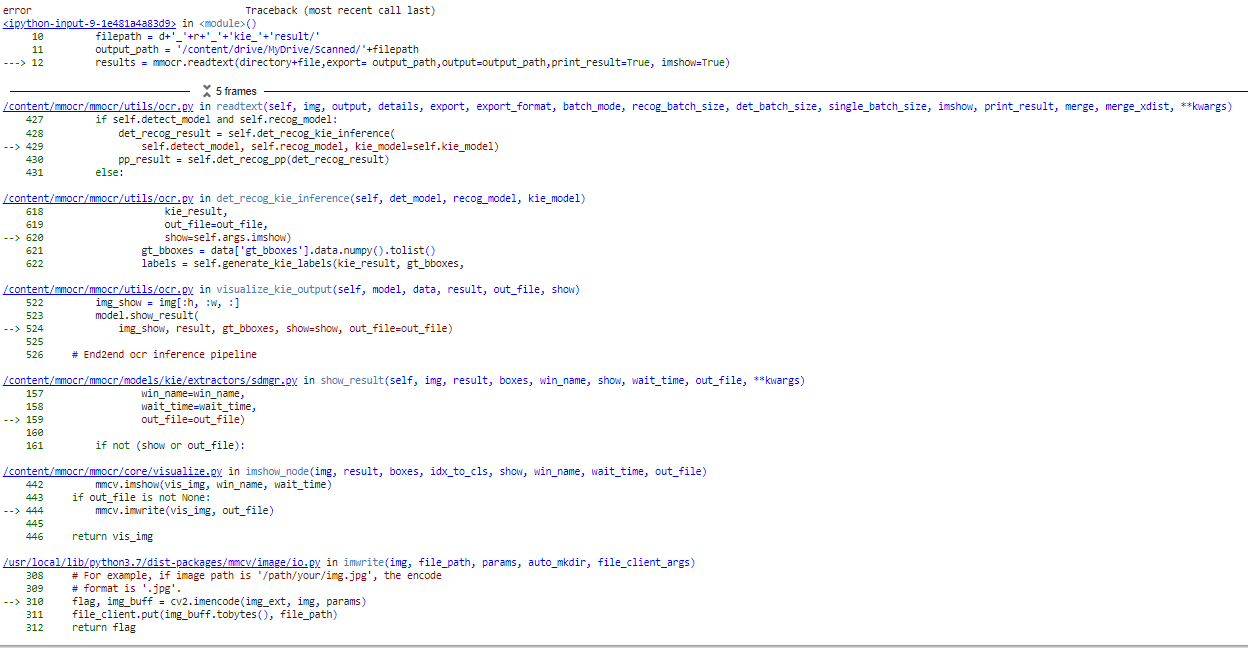Open the visualize.py imshow_node frame link
The image size is (1248, 648).
tap(111, 471)
